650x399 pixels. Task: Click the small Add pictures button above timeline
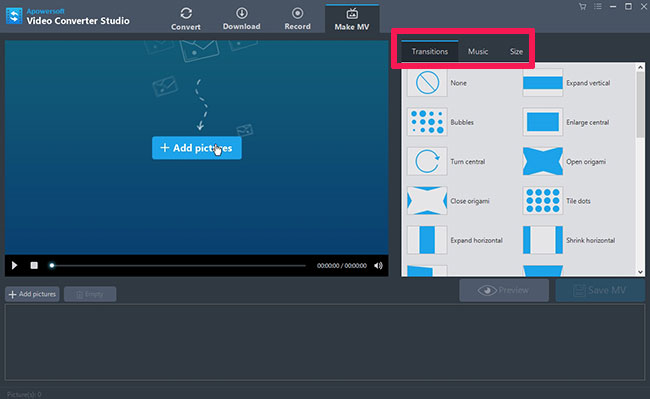pyautogui.click(x=32, y=294)
